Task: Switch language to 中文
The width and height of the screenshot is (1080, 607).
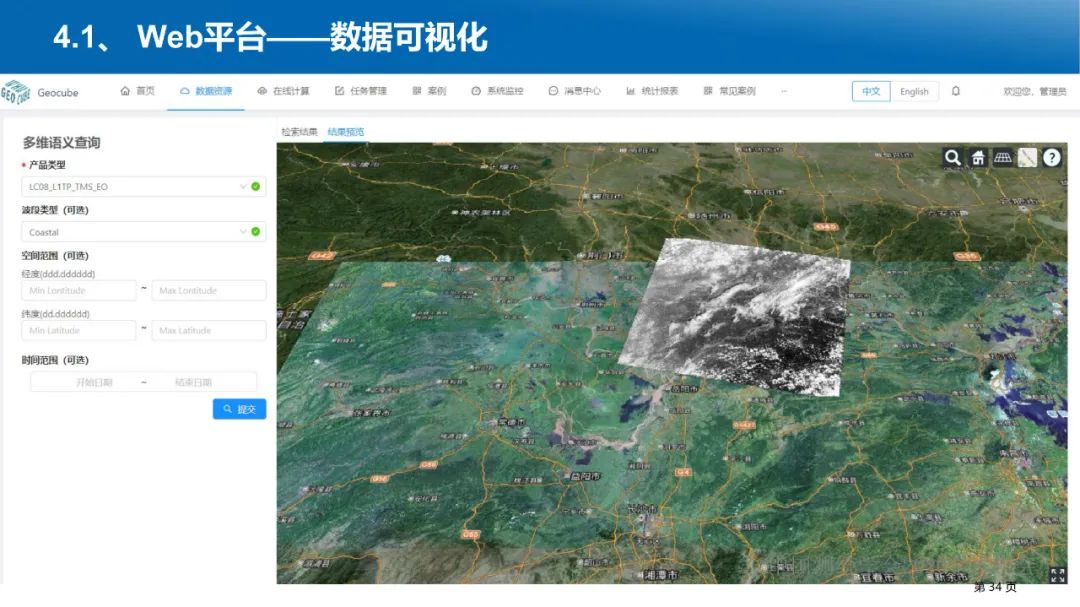Action: pos(870,91)
